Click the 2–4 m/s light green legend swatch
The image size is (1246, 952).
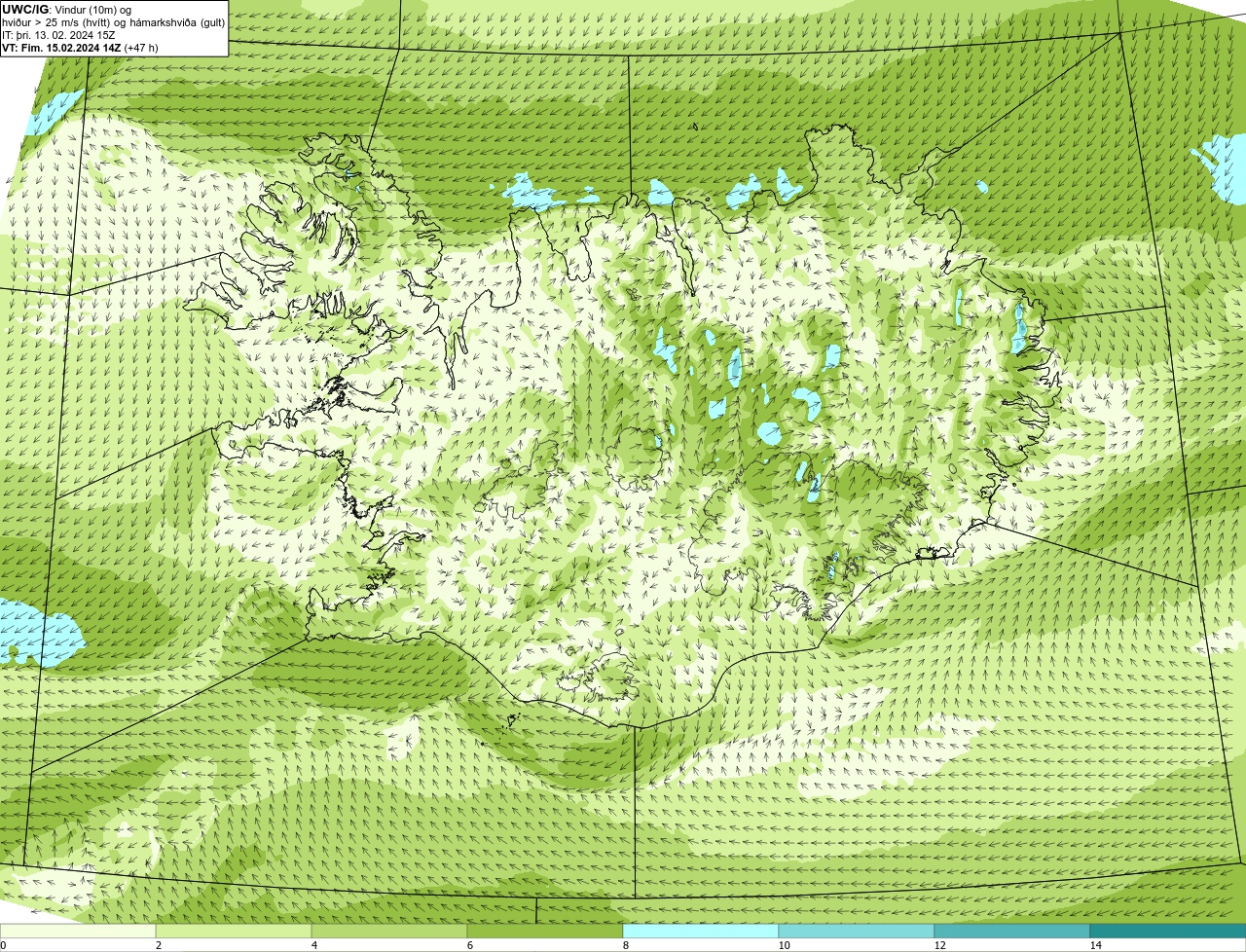click(234, 931)
